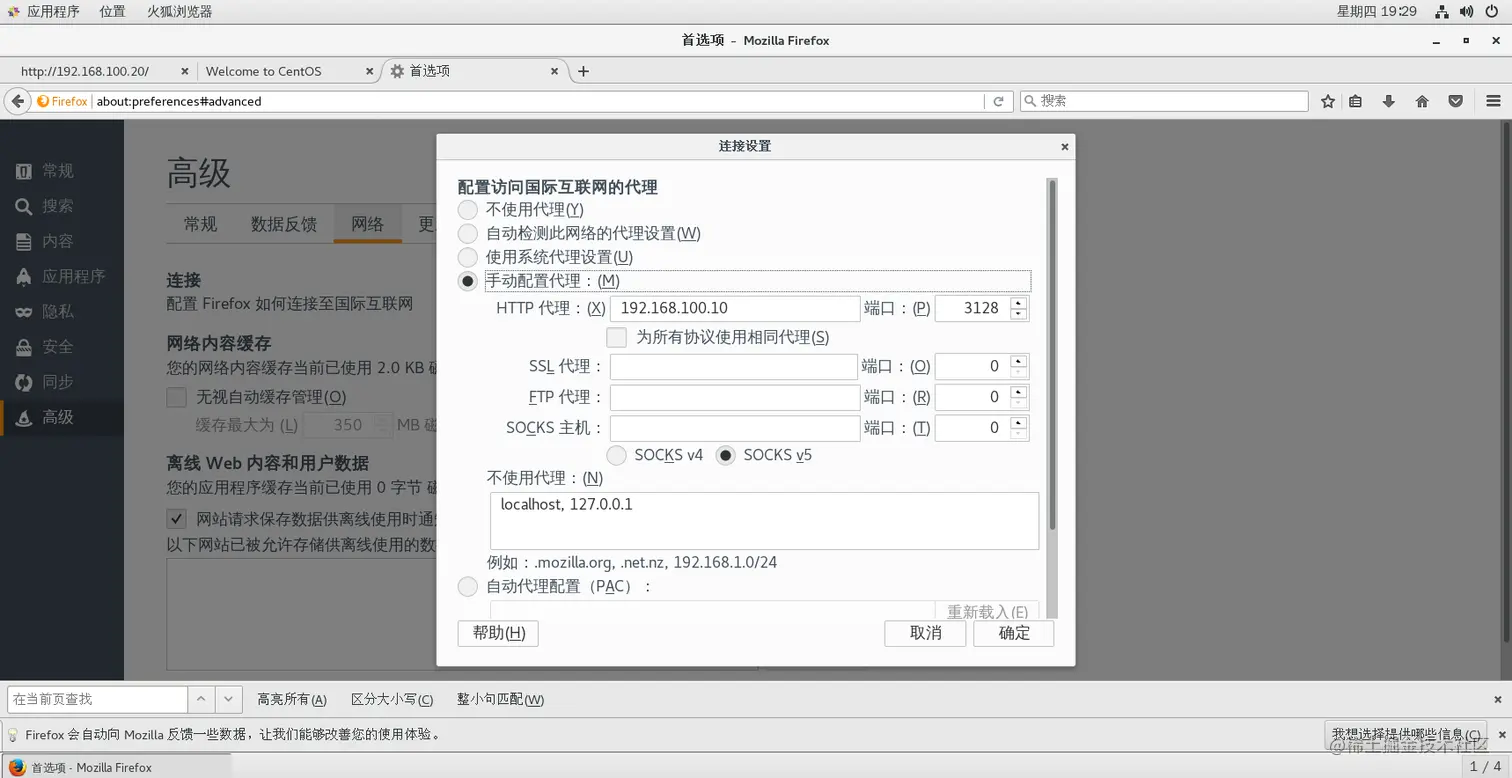Close the 连接设置 dialog with X

pyautogui.click(x=1064, y=146)
